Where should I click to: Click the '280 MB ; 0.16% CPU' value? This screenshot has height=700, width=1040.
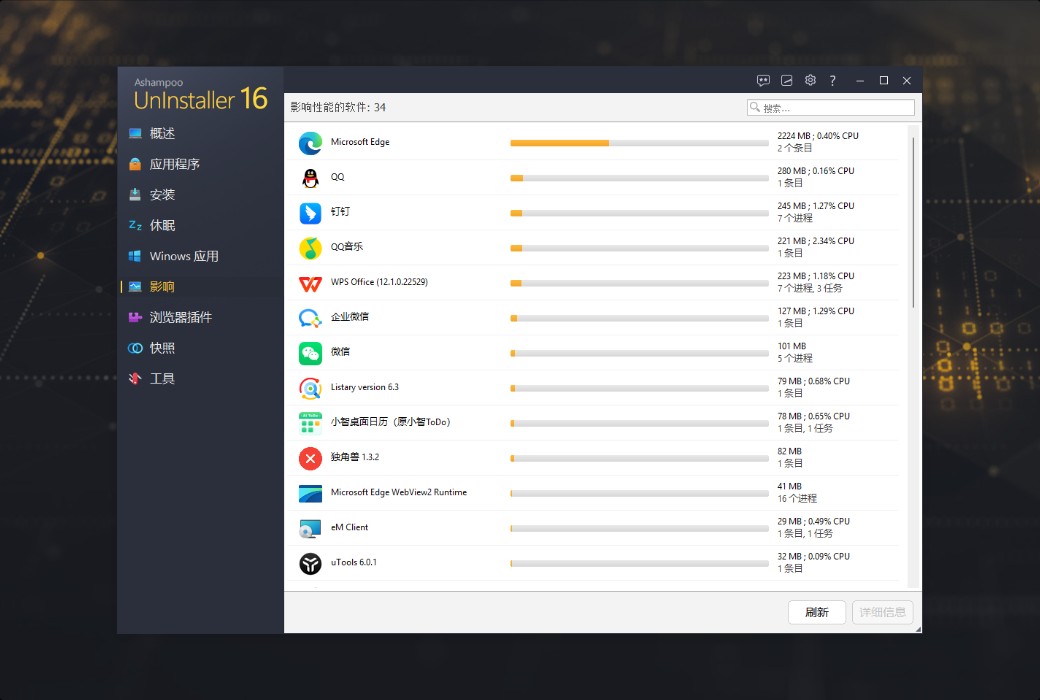[815, 171]
